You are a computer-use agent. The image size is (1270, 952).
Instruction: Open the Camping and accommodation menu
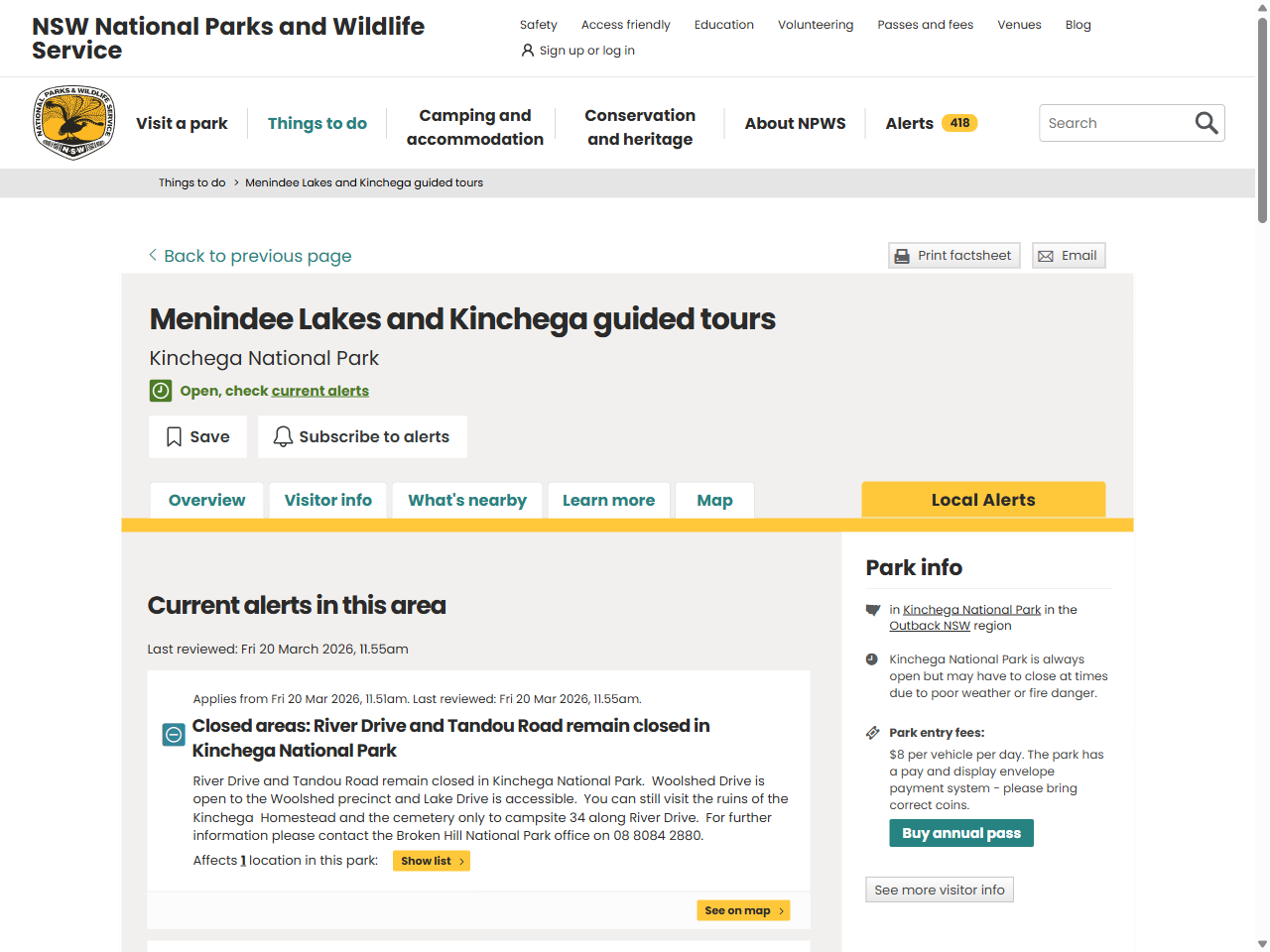(x=474, y=127)
